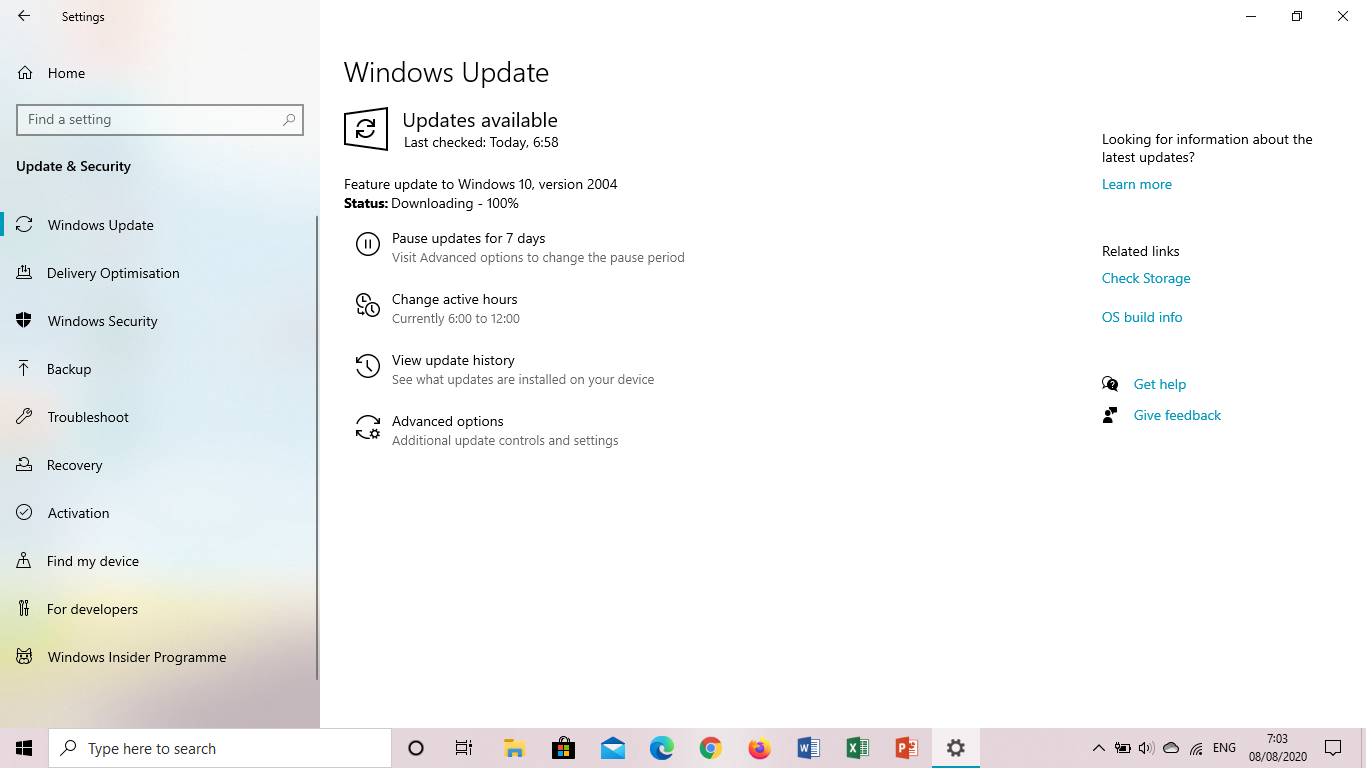Open PowerPoint from the taskbar
The width and height of the screenshot is (1366, 768).
pyautogui.click(x=907, y=748)
